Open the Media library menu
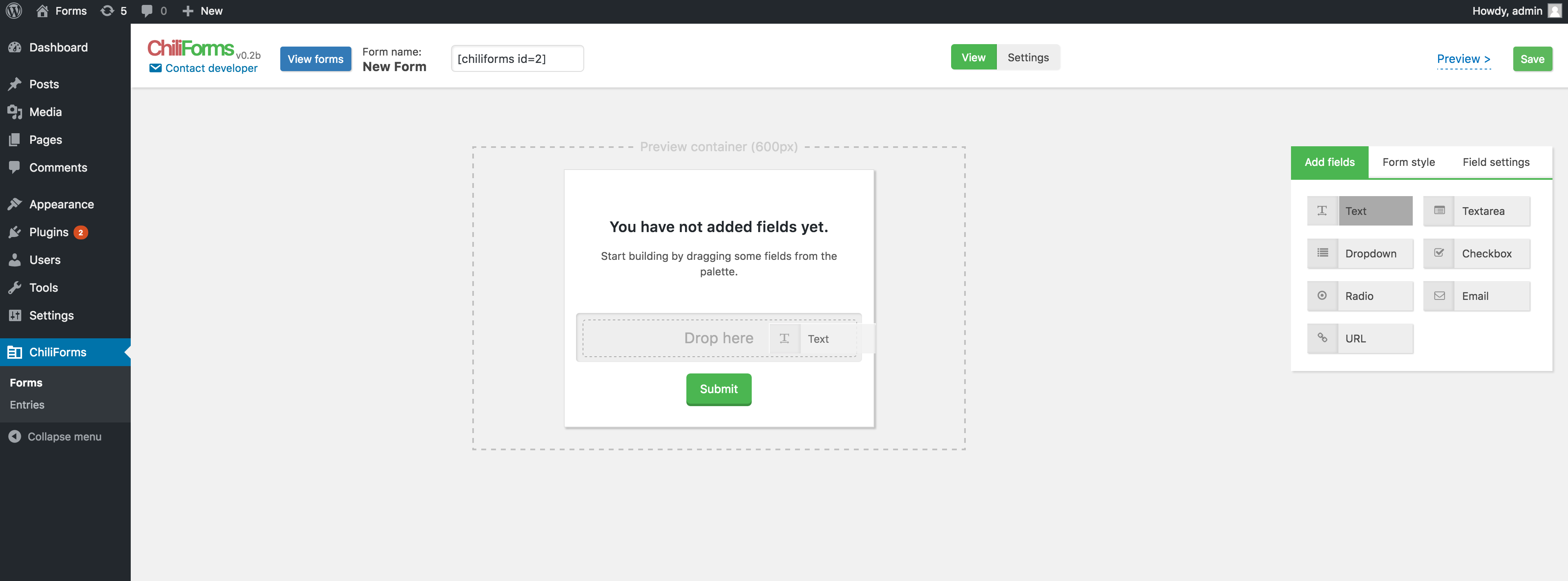1568x581 pixels. tap(65, 112)
